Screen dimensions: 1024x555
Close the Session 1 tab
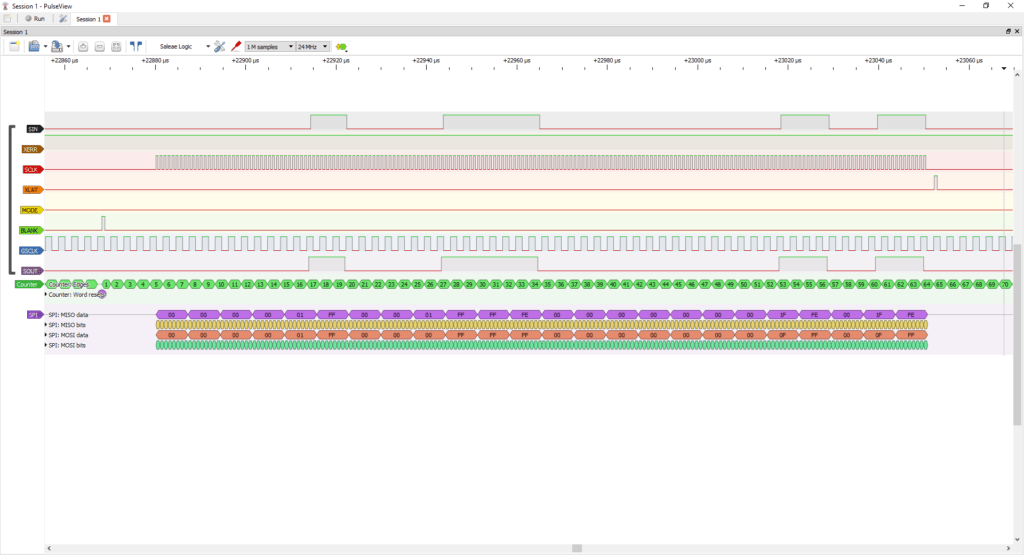(107, 19)
